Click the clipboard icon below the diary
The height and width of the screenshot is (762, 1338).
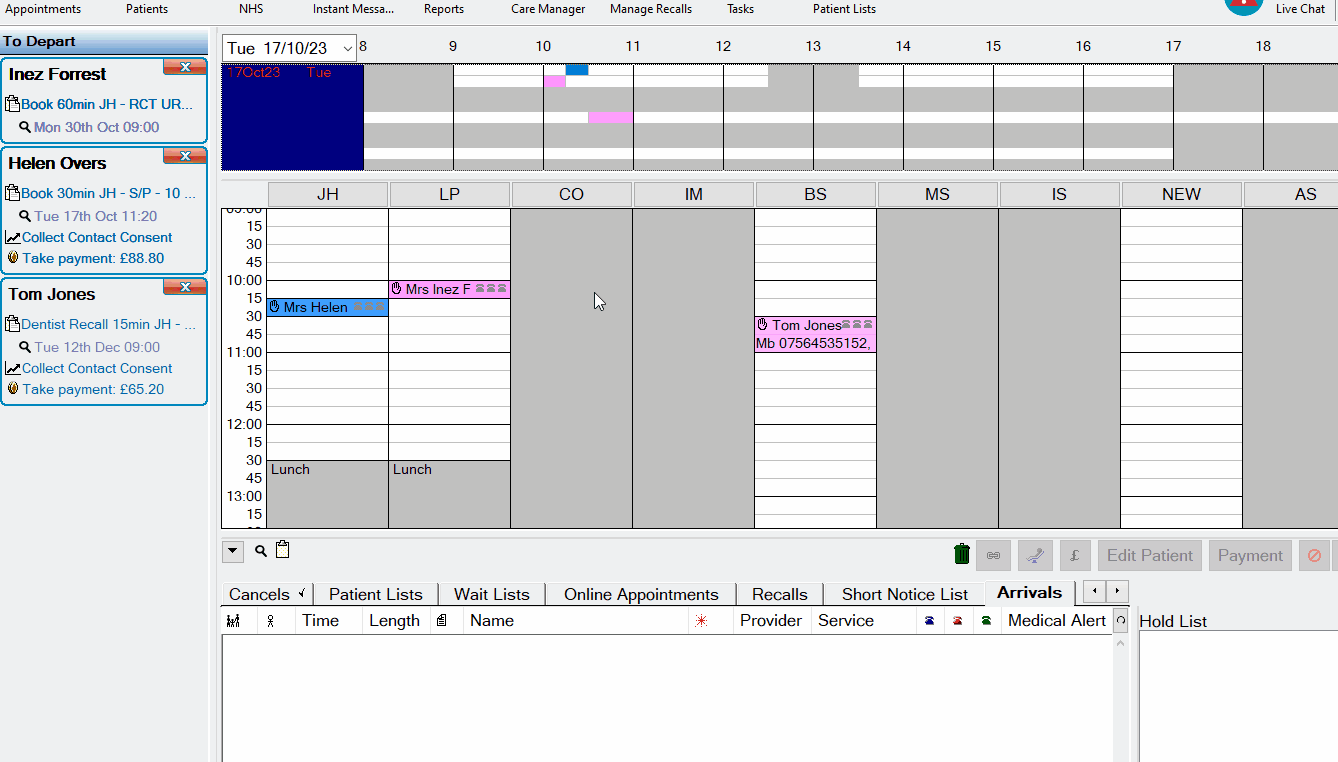(282, 549)
